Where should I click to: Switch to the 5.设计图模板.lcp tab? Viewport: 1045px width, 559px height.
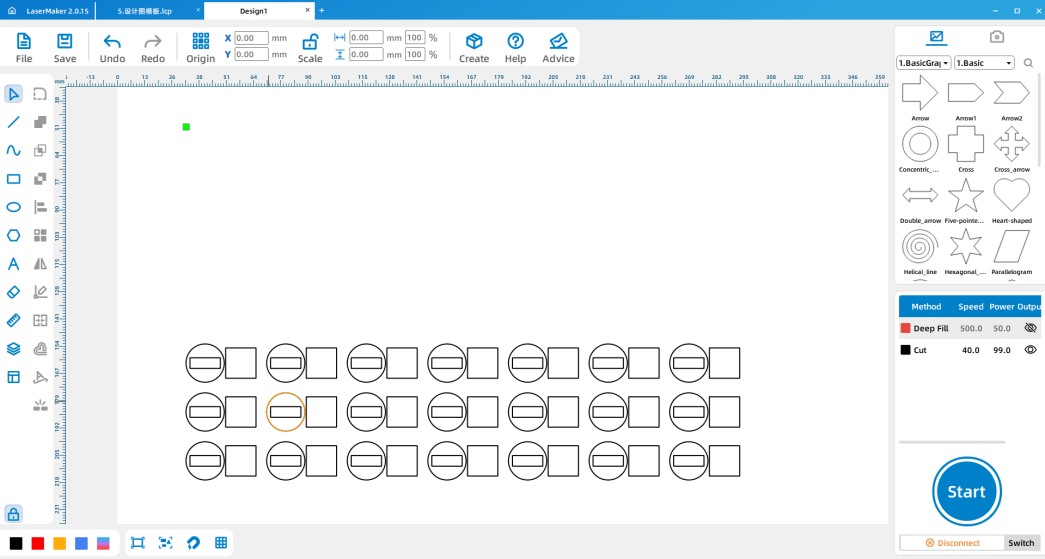(145, 11)
